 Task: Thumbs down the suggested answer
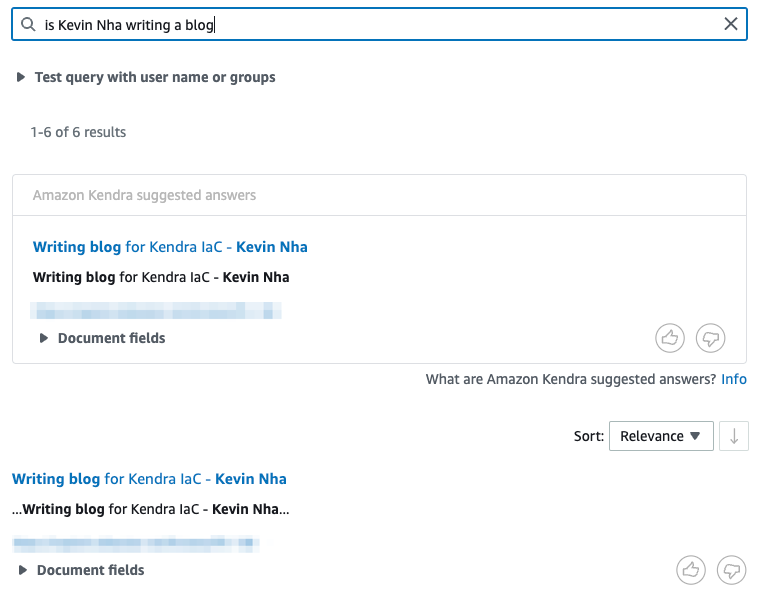[x=710, y=338]
